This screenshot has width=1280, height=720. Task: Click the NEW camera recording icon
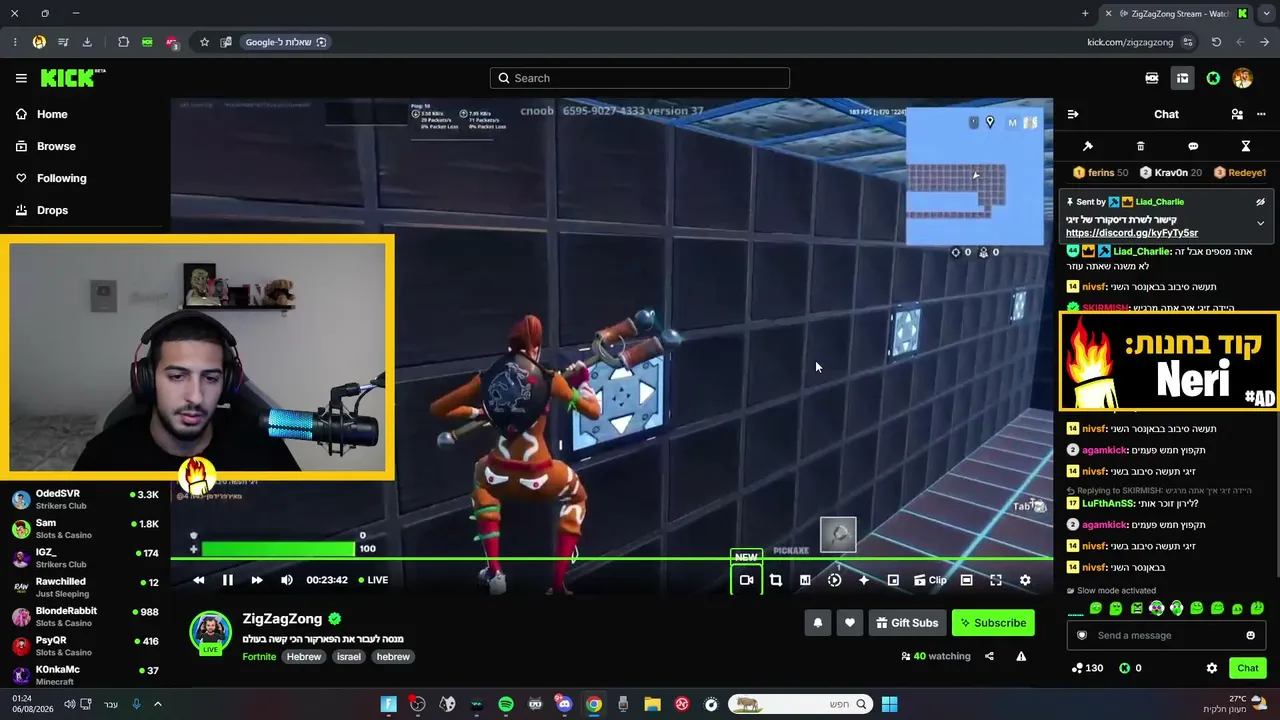tap(746, 580)
